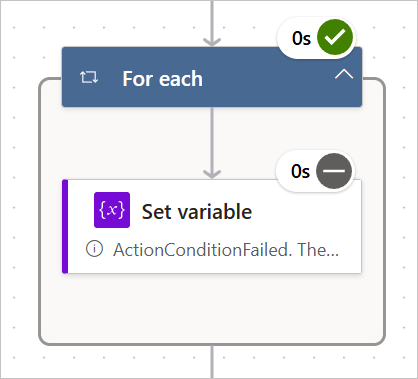
Task: Click the arrowhead entering the For each header
Action: (212, 42)
